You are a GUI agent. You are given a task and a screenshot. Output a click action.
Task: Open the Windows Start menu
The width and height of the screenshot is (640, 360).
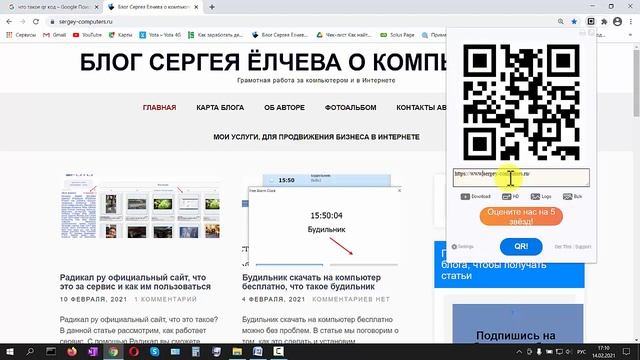[9, 351]
